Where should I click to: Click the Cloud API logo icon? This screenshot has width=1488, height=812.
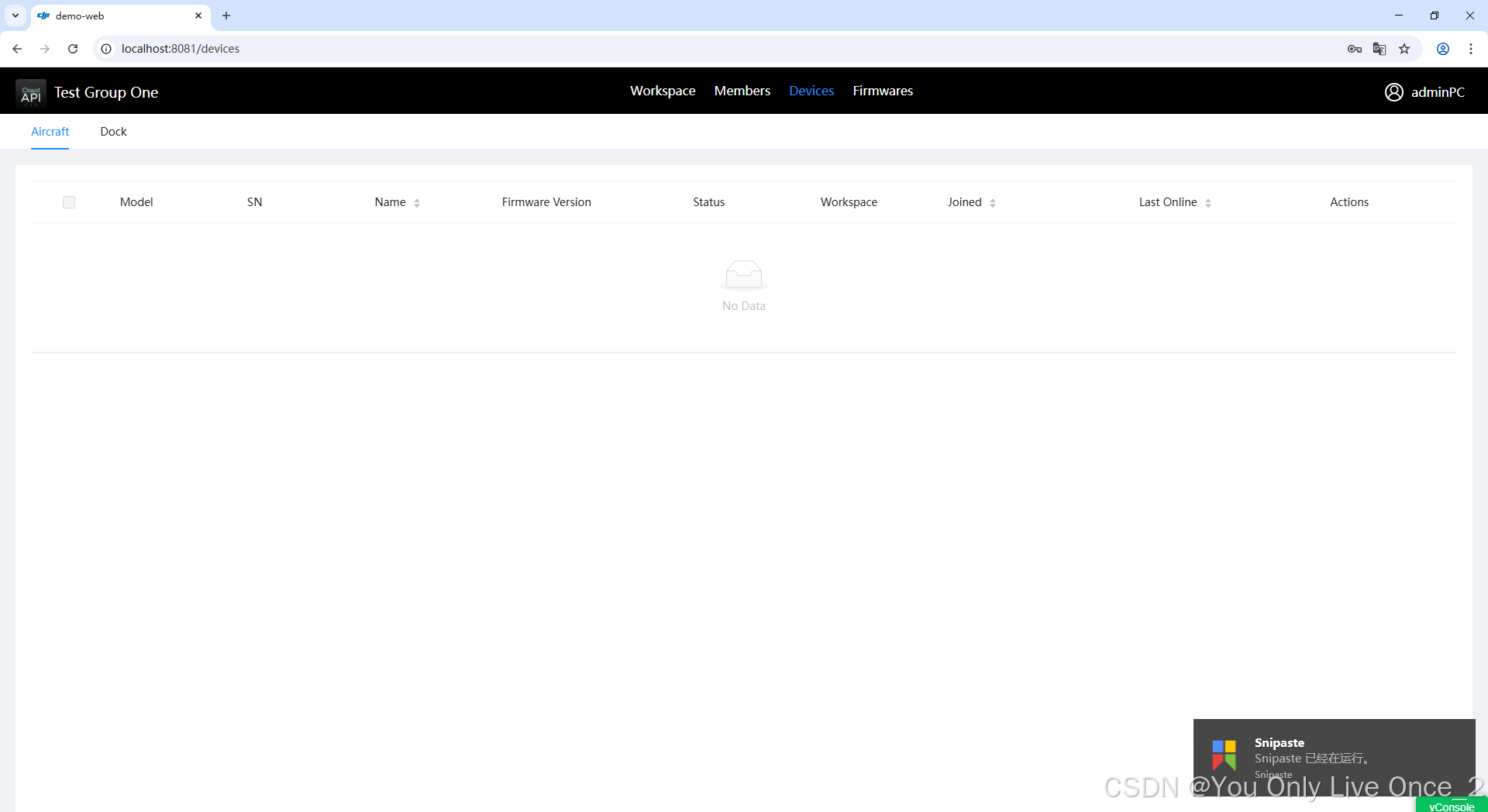[x=31, y=92]
